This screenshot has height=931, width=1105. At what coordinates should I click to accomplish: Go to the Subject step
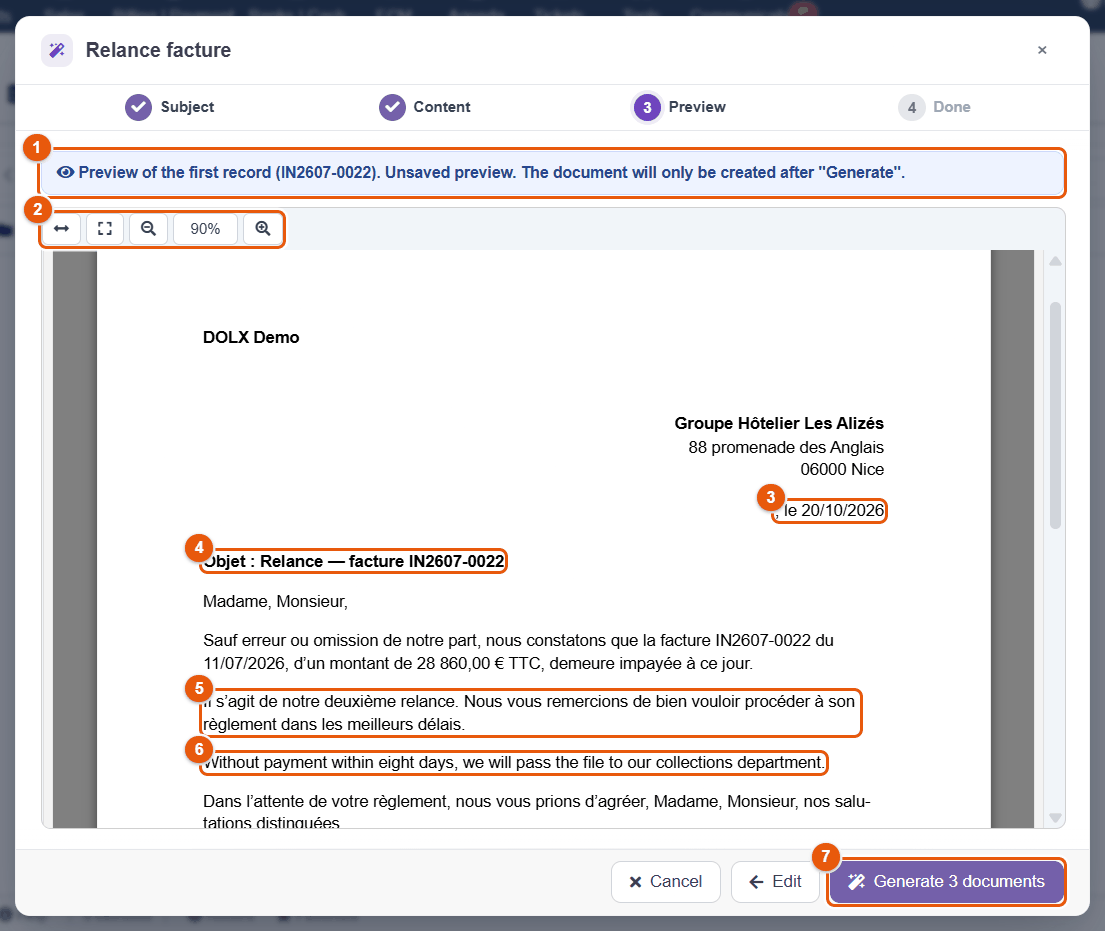[x=169, y=107]
